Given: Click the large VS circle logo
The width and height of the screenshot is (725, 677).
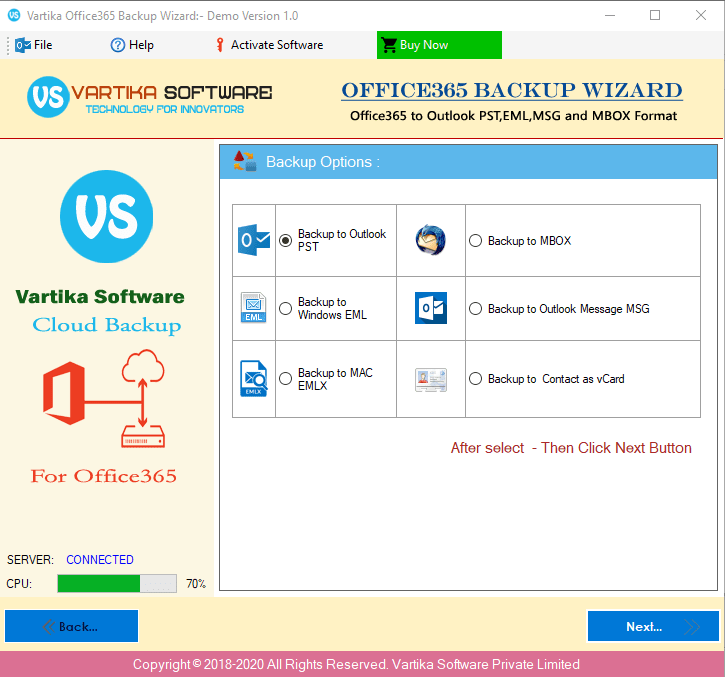Looking at the screenshot, I should (106, 216).
